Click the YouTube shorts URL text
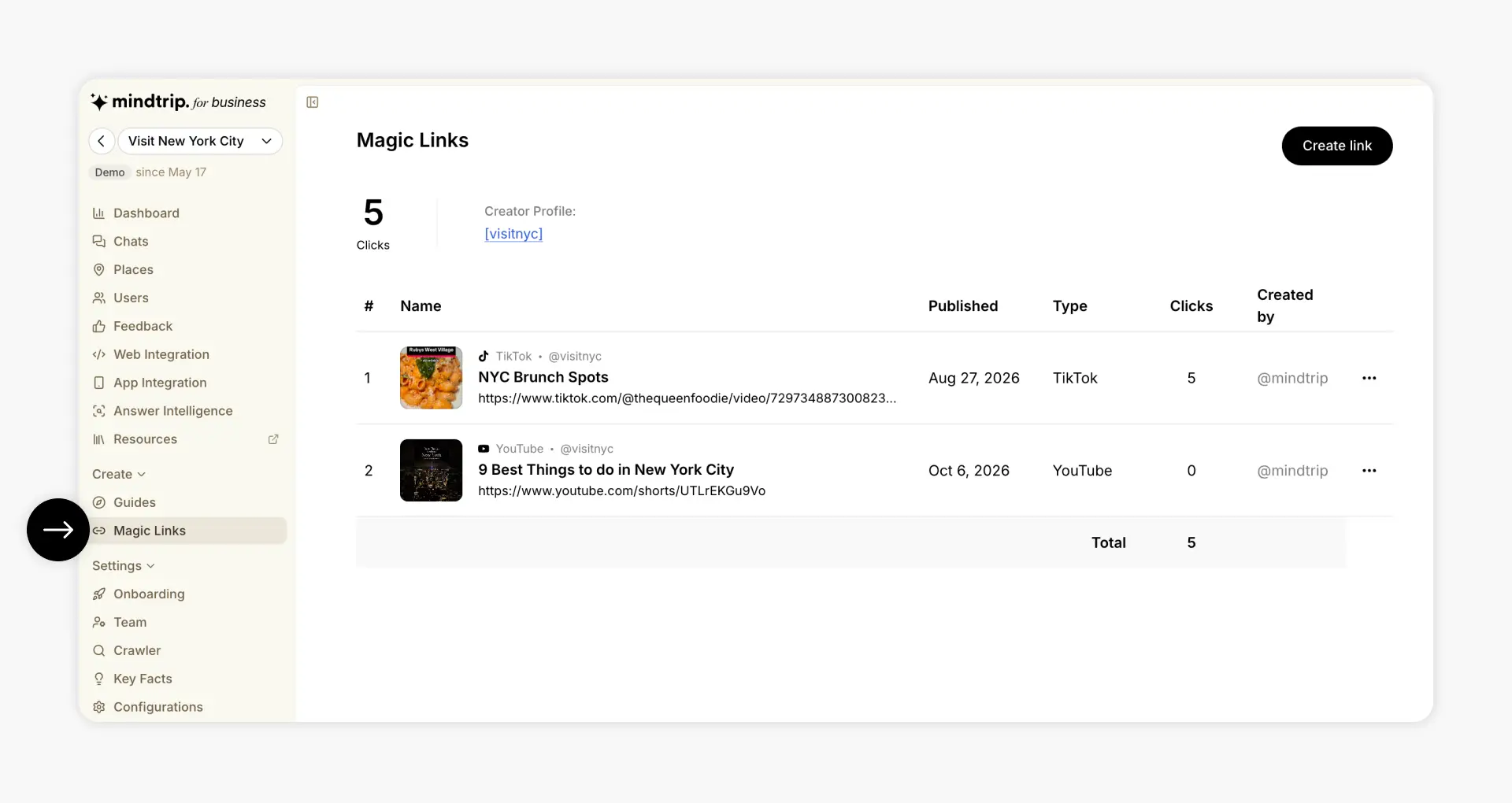Screen dimensions: 1512x803 (x=621, y=491)
